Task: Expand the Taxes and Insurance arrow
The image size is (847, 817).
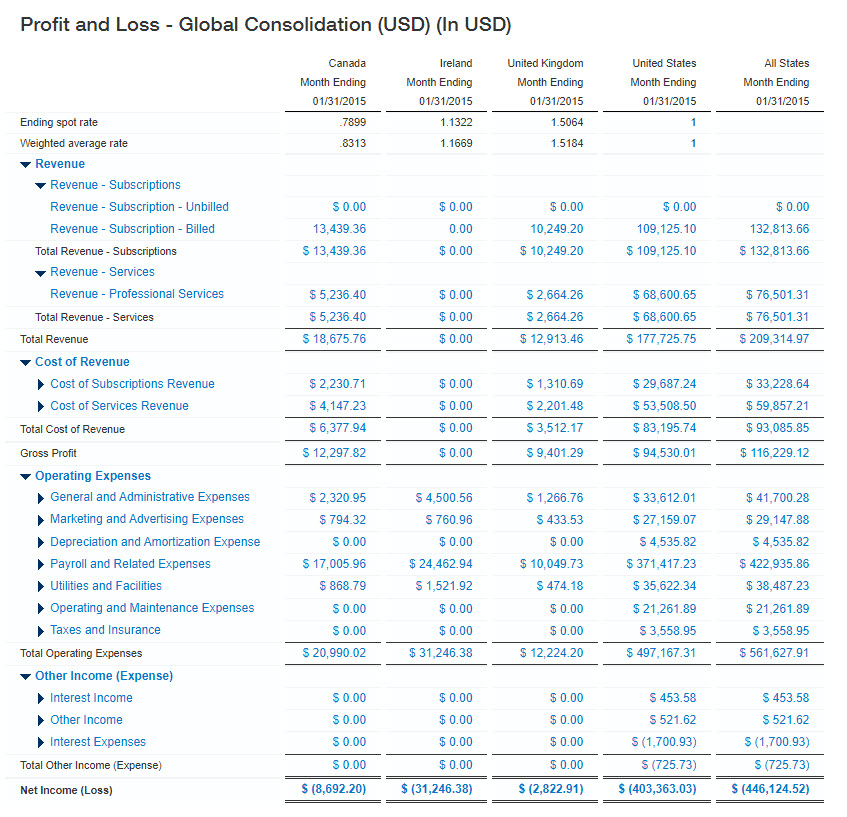Action: 41,631
